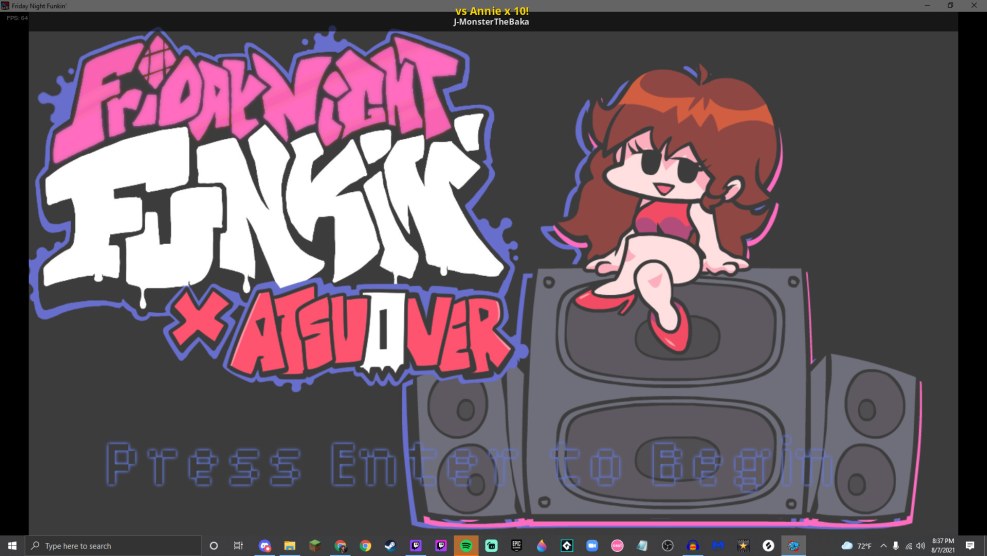The image size is (987, 556).
Task: Open Cortana from the taskbar
Action: pos(213,546)
